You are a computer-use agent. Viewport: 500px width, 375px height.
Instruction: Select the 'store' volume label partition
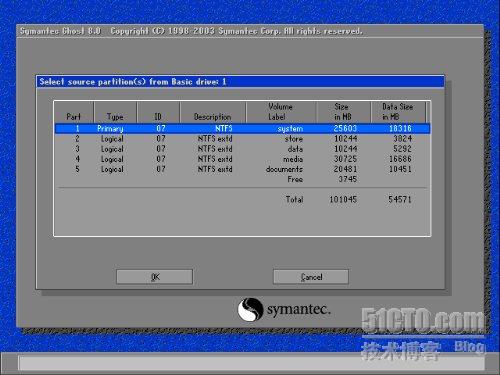[243, 139]
